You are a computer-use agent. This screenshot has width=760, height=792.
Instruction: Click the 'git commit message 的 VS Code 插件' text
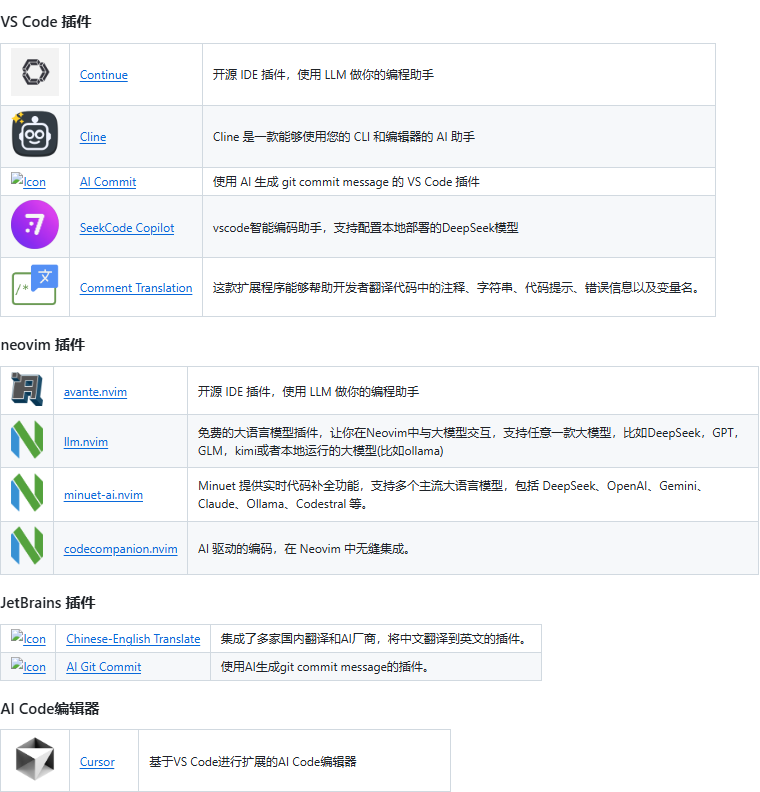(x=346, y=182)
